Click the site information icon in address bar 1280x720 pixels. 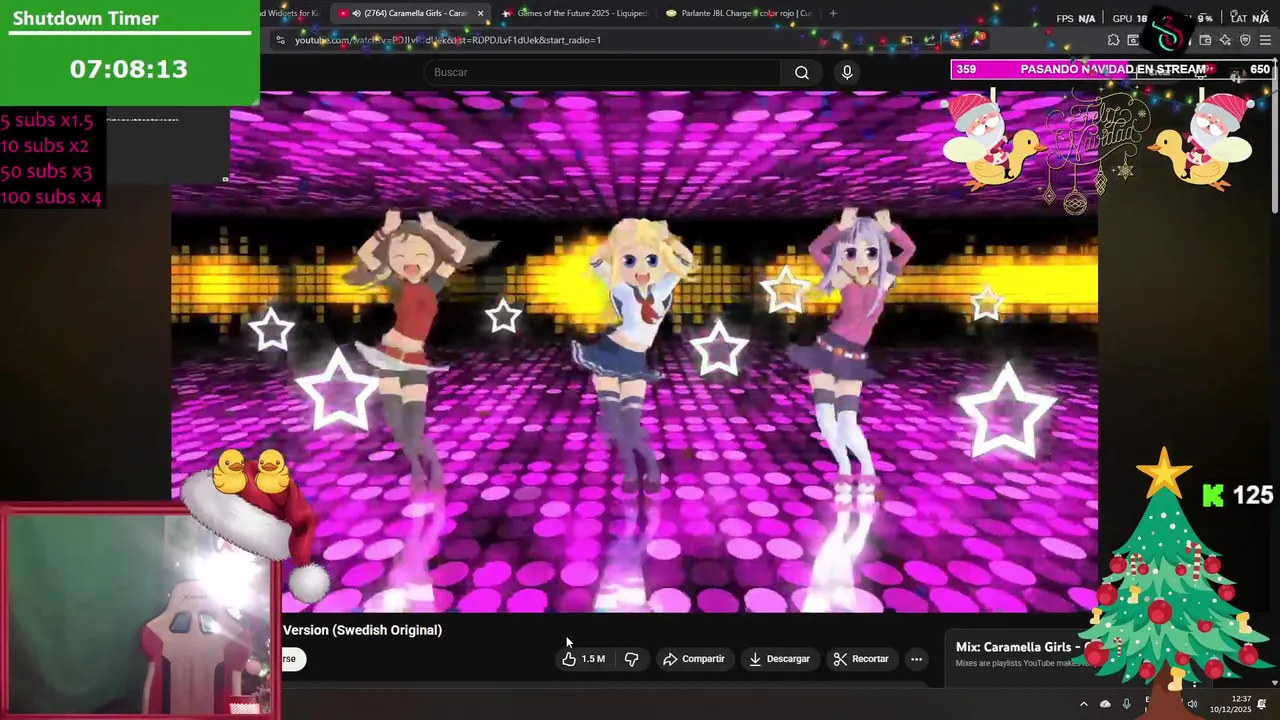(x=280, y=40)
